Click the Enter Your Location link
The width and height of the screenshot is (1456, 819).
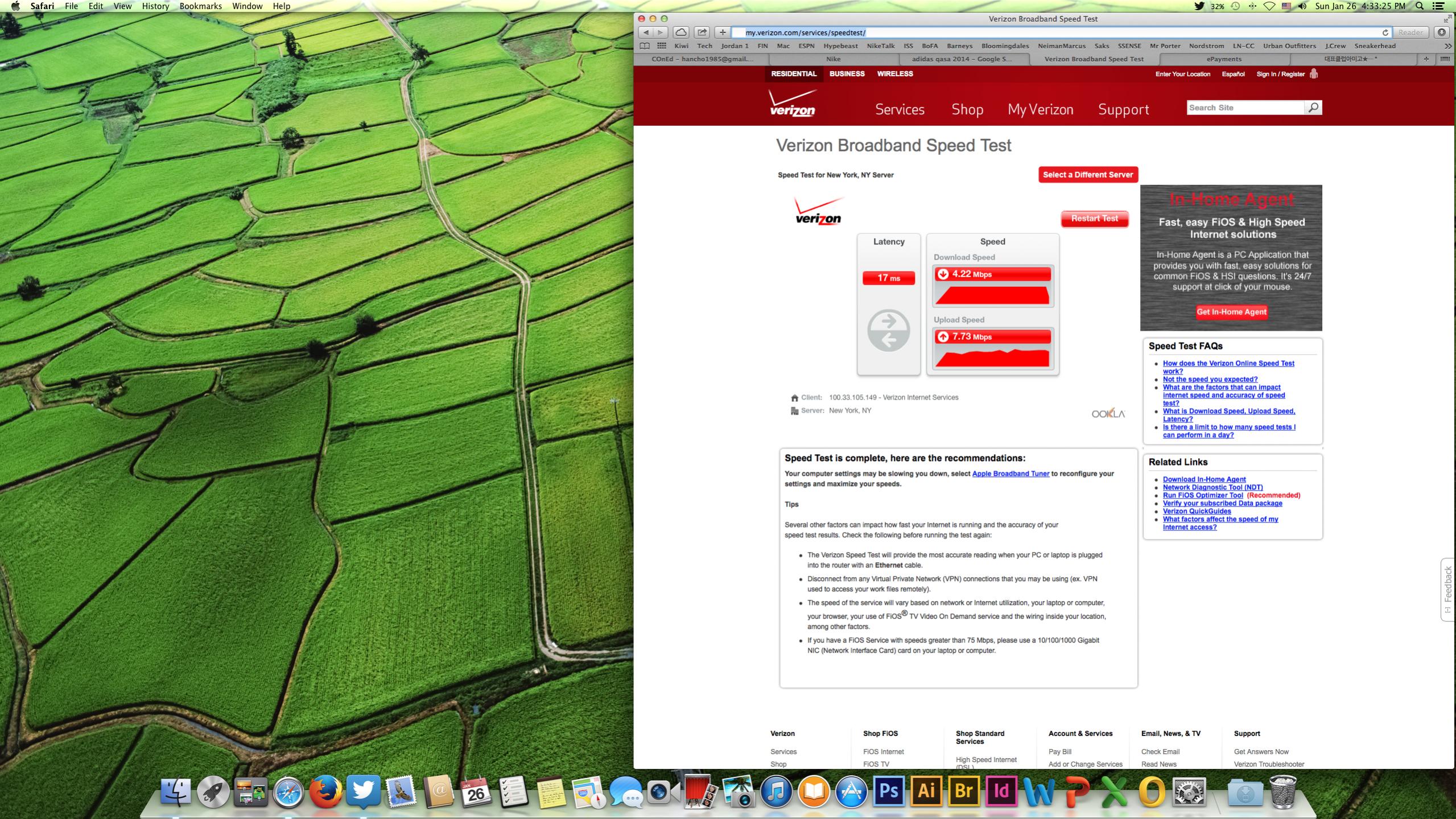point(1182,74)
